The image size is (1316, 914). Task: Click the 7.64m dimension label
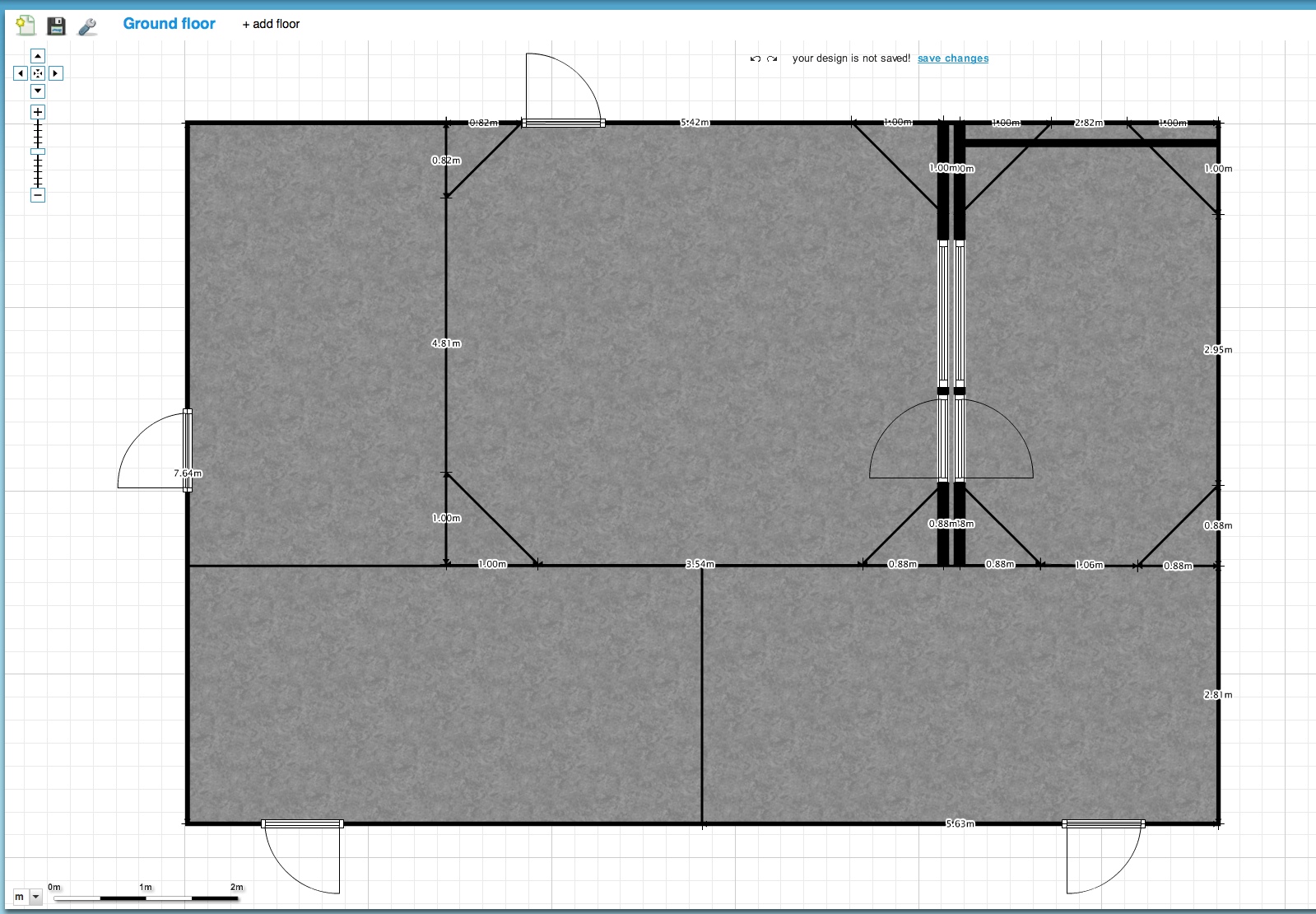[x=188, y=473]
